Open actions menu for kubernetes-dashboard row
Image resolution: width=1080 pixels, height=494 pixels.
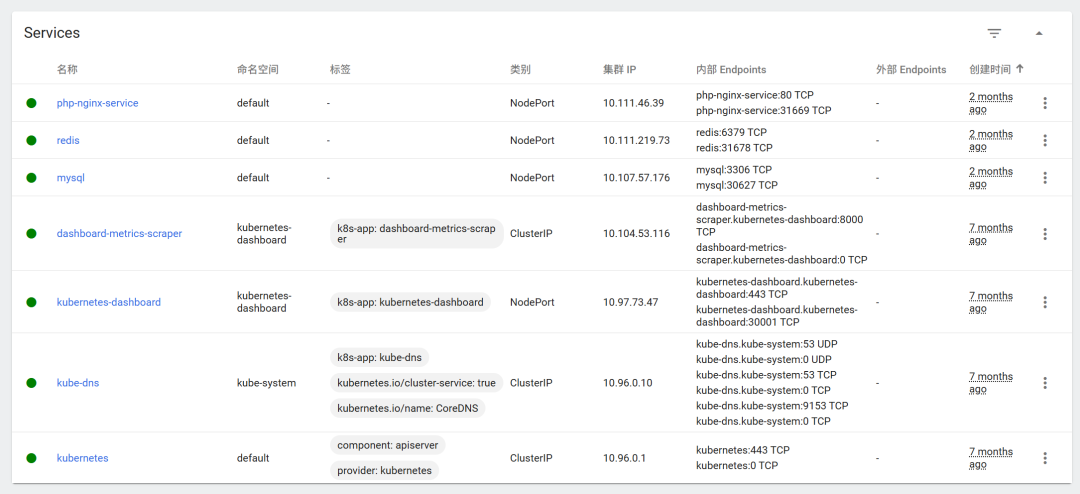[x=1045, y=302]
